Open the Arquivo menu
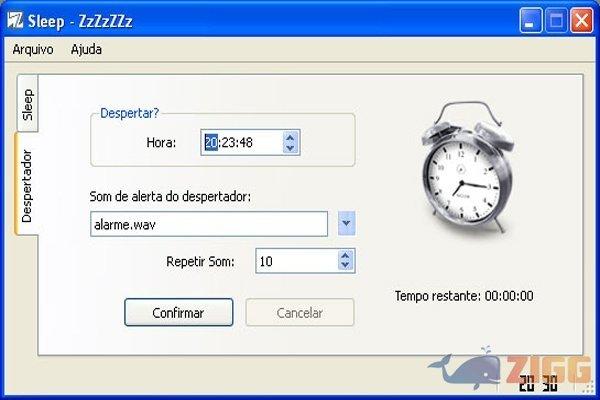 tap(33, 49)
